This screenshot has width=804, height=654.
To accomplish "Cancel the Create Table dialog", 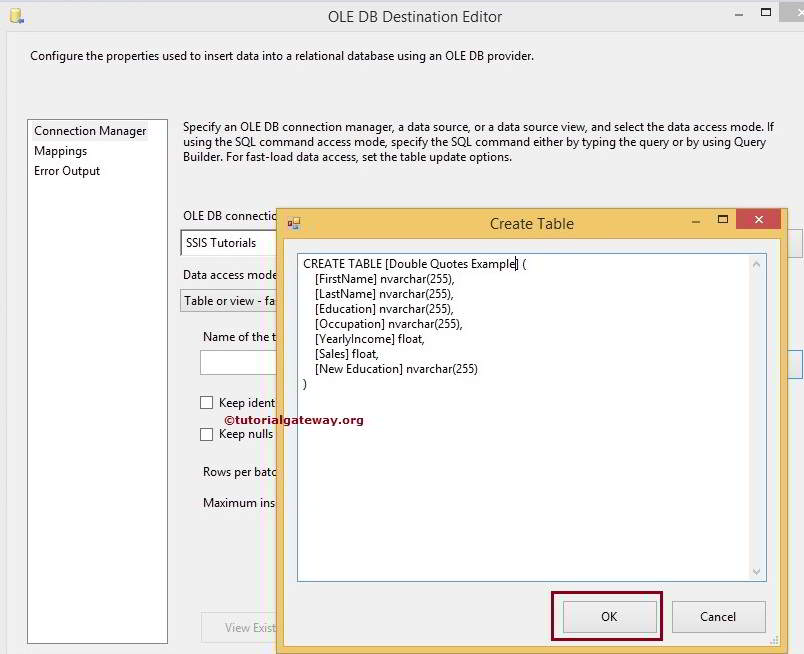I will 718,617.
